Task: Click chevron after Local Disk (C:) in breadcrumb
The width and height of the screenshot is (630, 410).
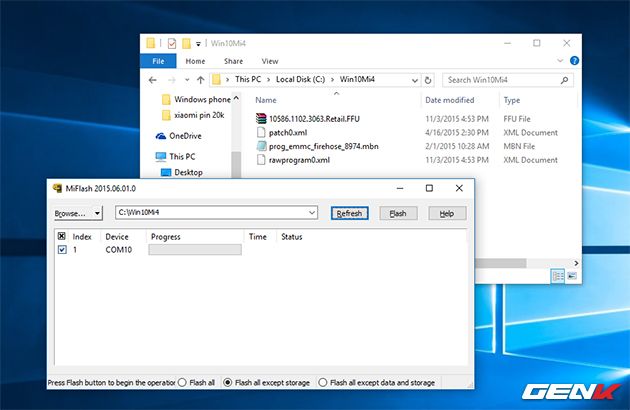Action: pyautogui.click(x=332, y=80)
